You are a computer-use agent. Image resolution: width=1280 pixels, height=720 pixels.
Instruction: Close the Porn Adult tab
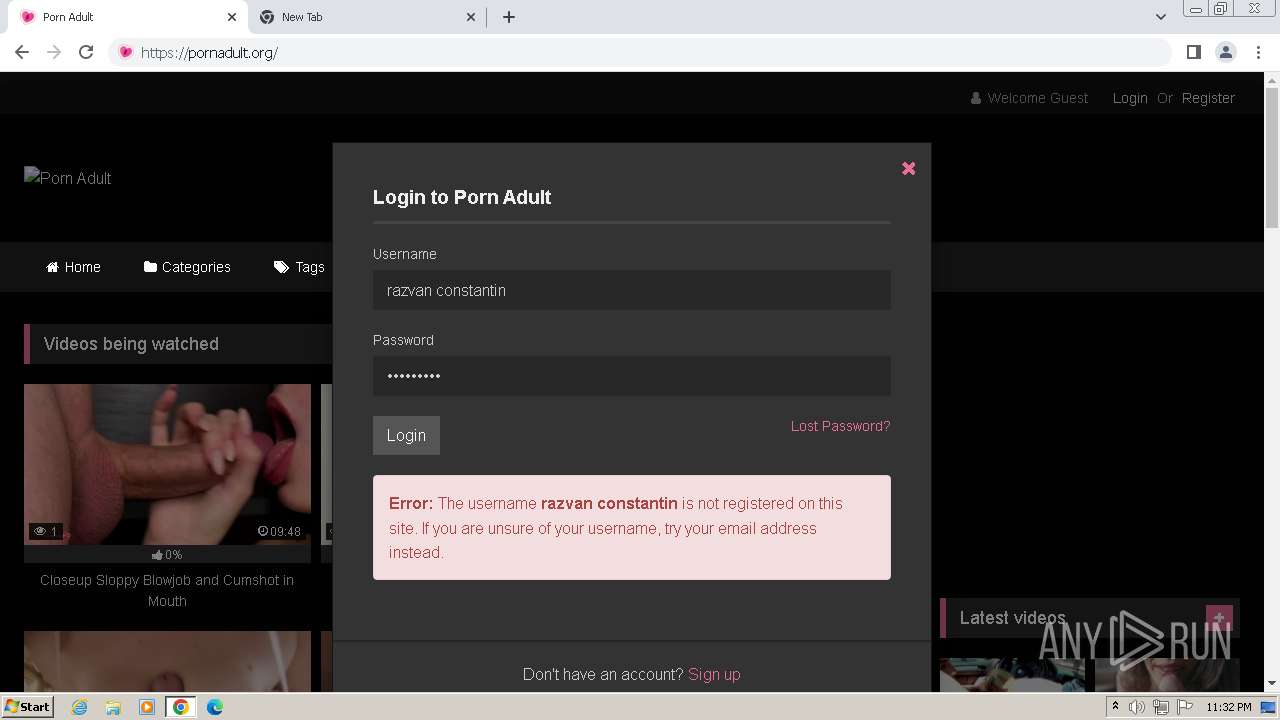pyautogui.click(x=232, y=17)
